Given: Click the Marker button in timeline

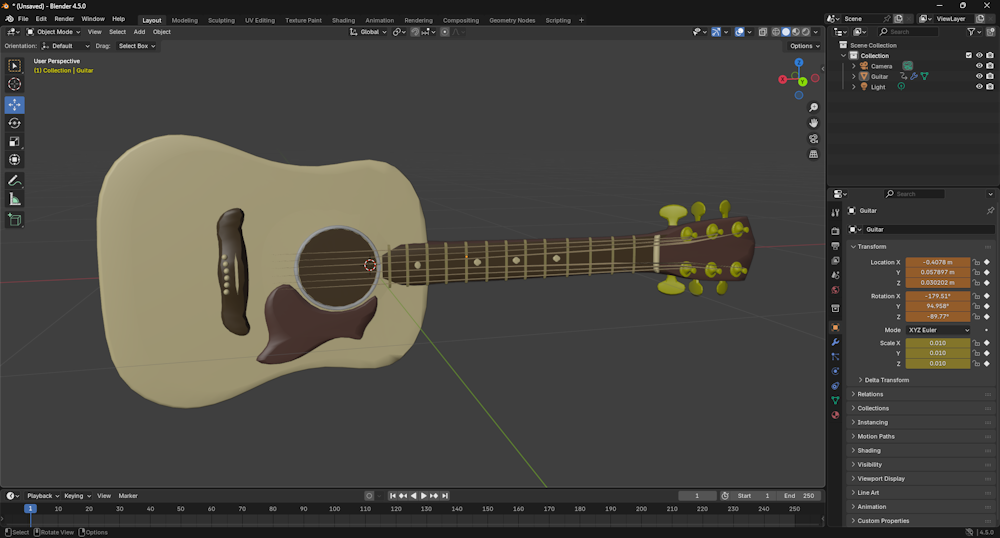Looking at the screenshot, I should pos(128,496).
